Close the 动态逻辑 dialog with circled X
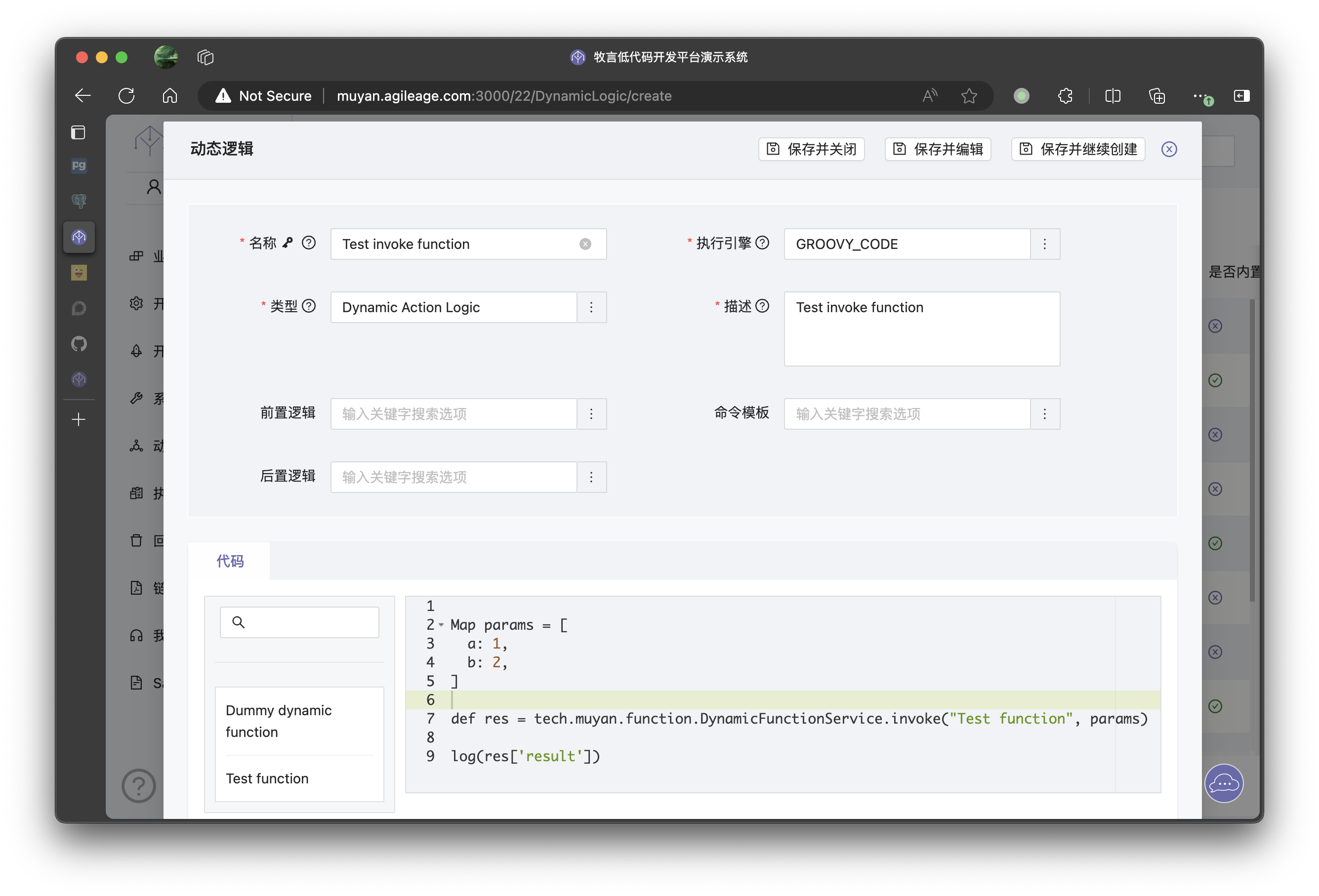This screenshot has width=1319, height=896. click(1169, 149)
